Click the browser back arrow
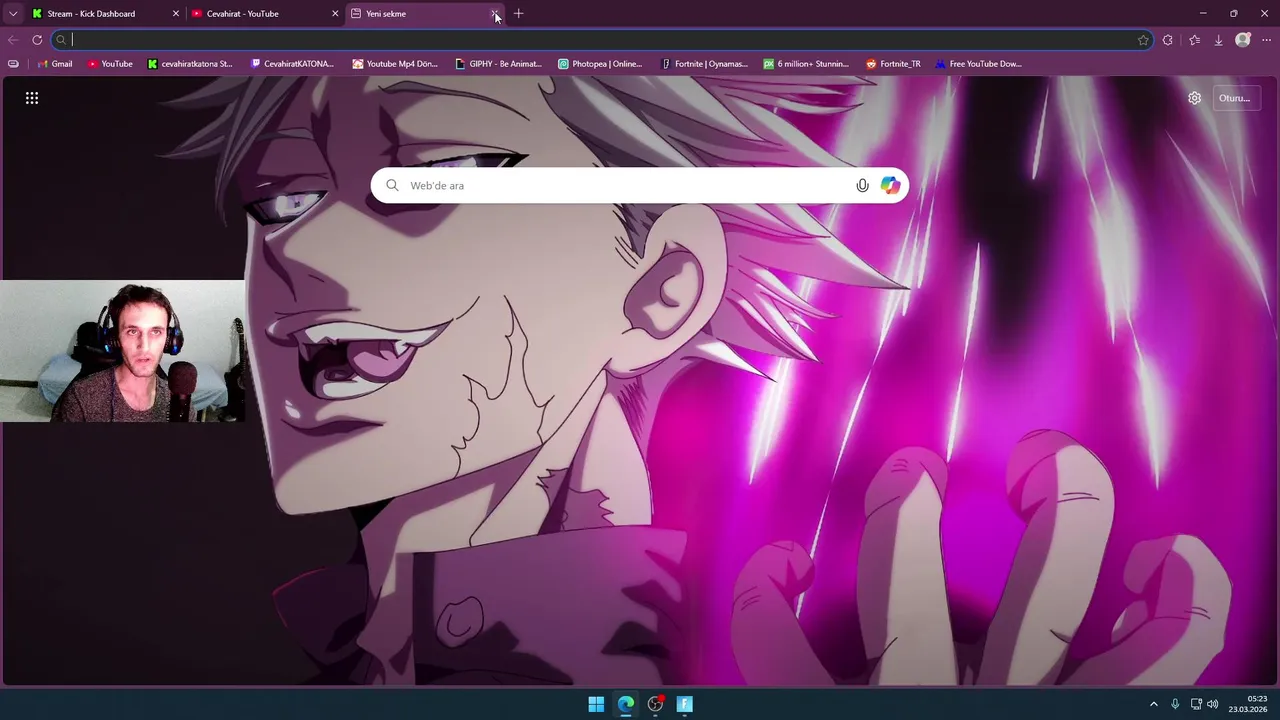Screen dimensions: 1280x720 [x=13, y=40]
